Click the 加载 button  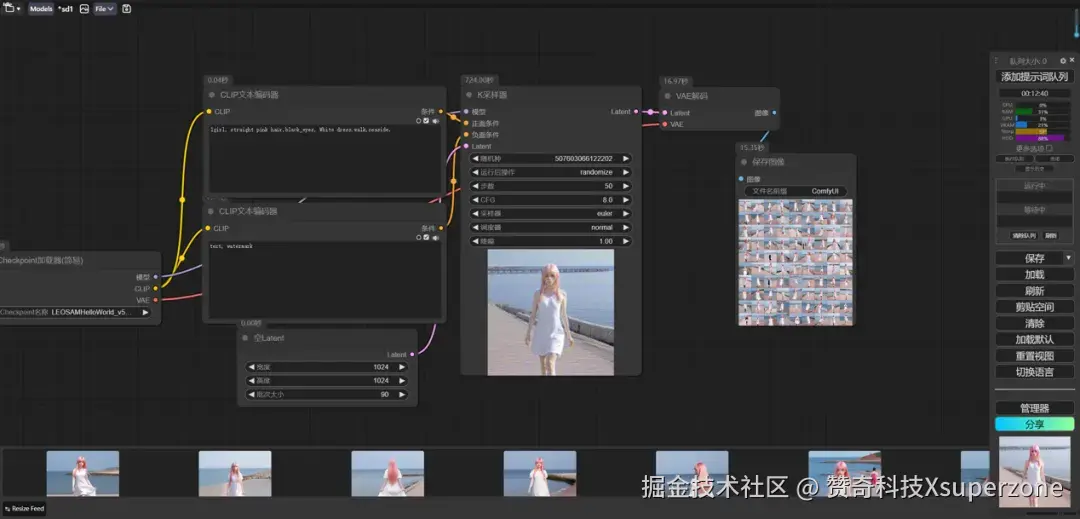coord(1035,275)
